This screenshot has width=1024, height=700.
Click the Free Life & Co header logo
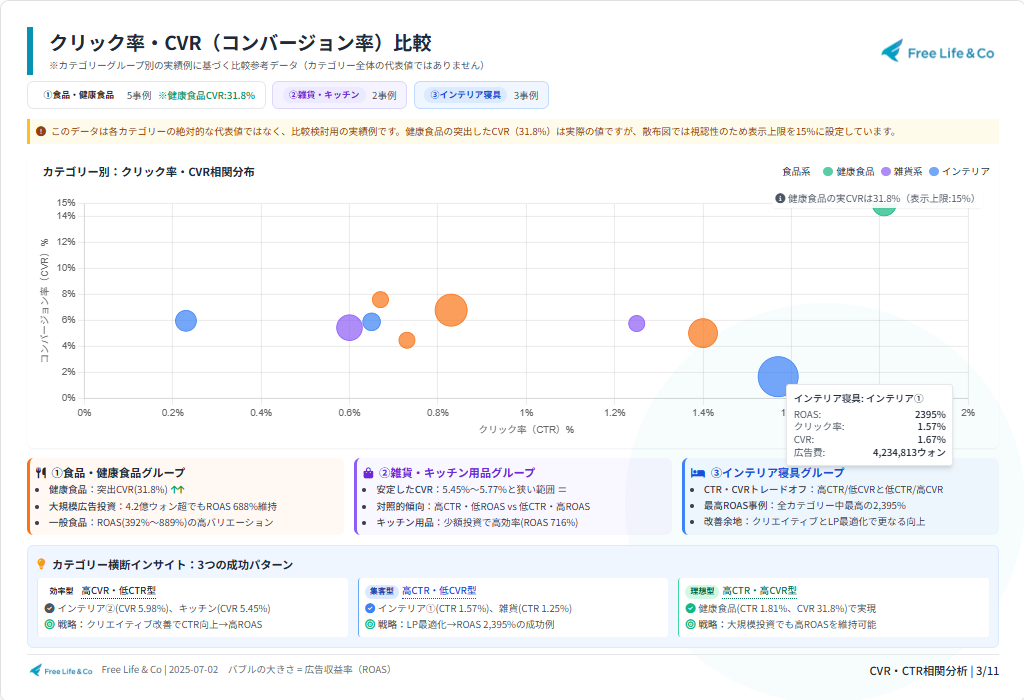pos(937,53)
